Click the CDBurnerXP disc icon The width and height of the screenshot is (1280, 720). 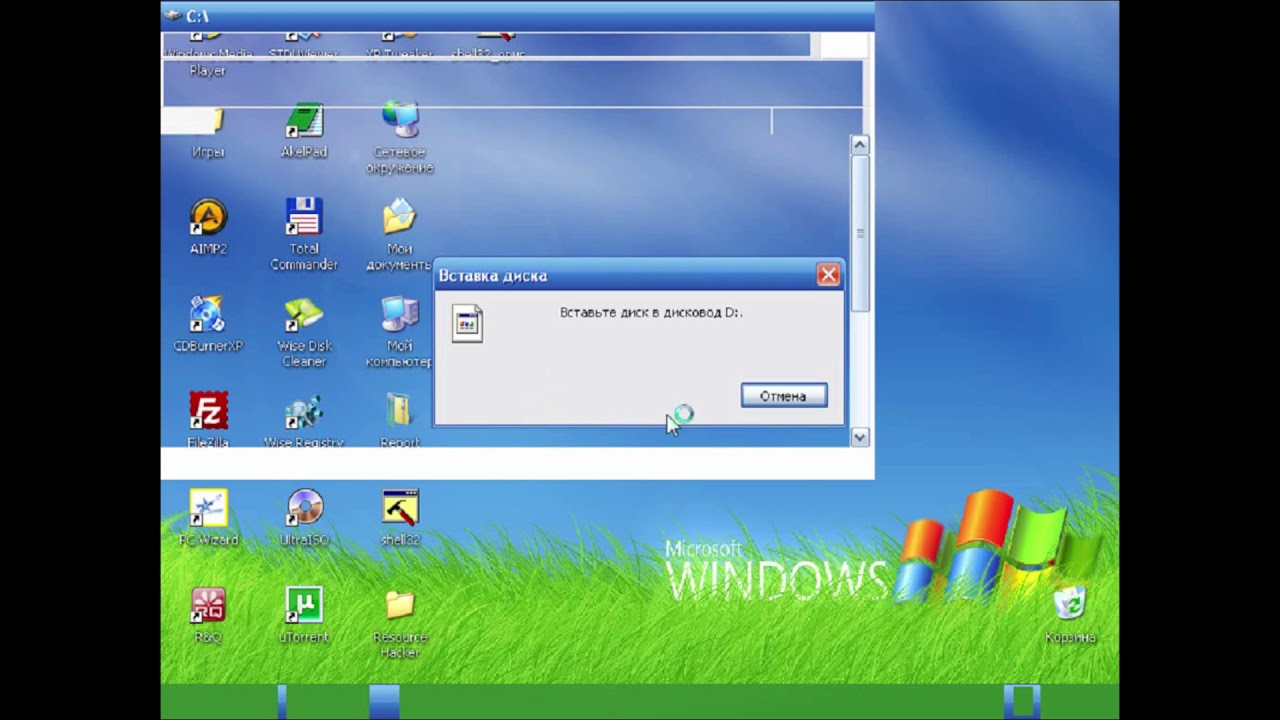(208, 314)
